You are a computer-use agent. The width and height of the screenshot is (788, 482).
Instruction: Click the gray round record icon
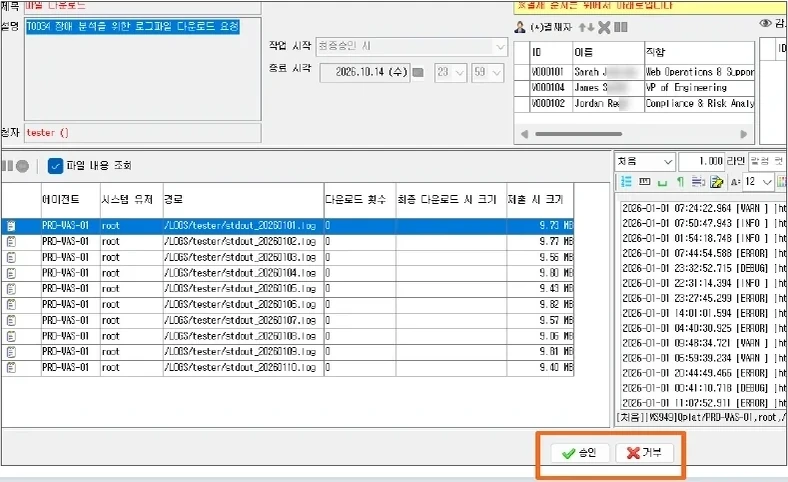point(22,165)
